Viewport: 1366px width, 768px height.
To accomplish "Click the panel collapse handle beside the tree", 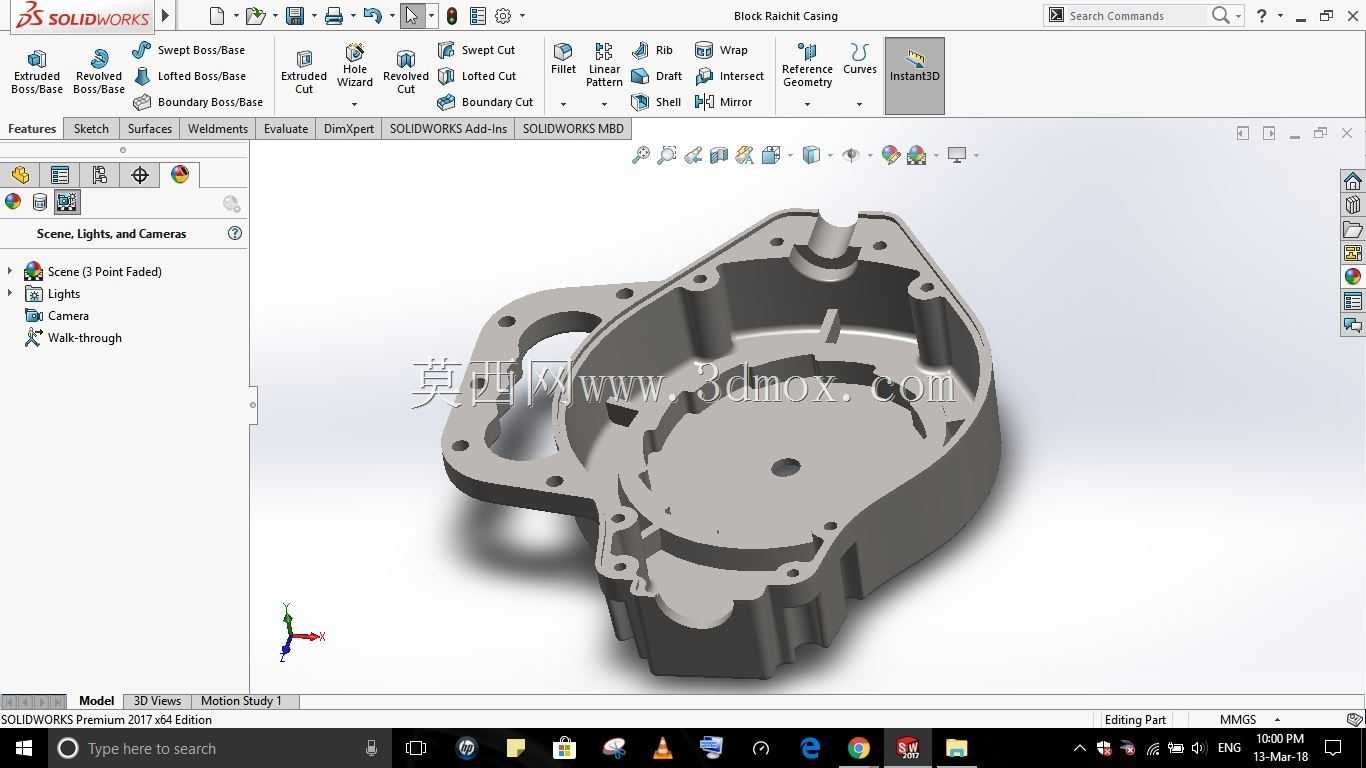I will coord(253,405).
